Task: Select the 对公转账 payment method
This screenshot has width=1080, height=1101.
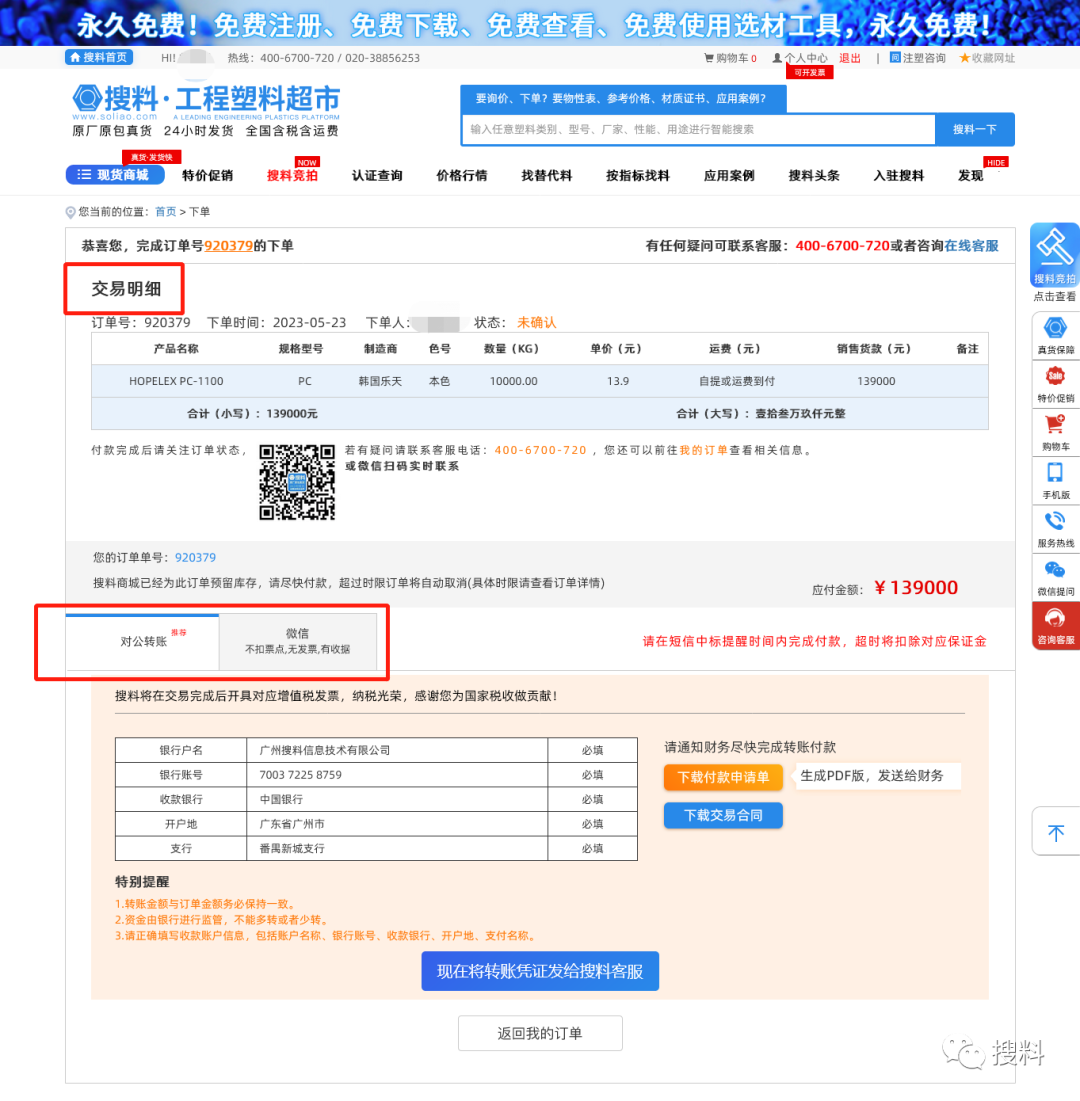Action: click(x=144, y=643)
